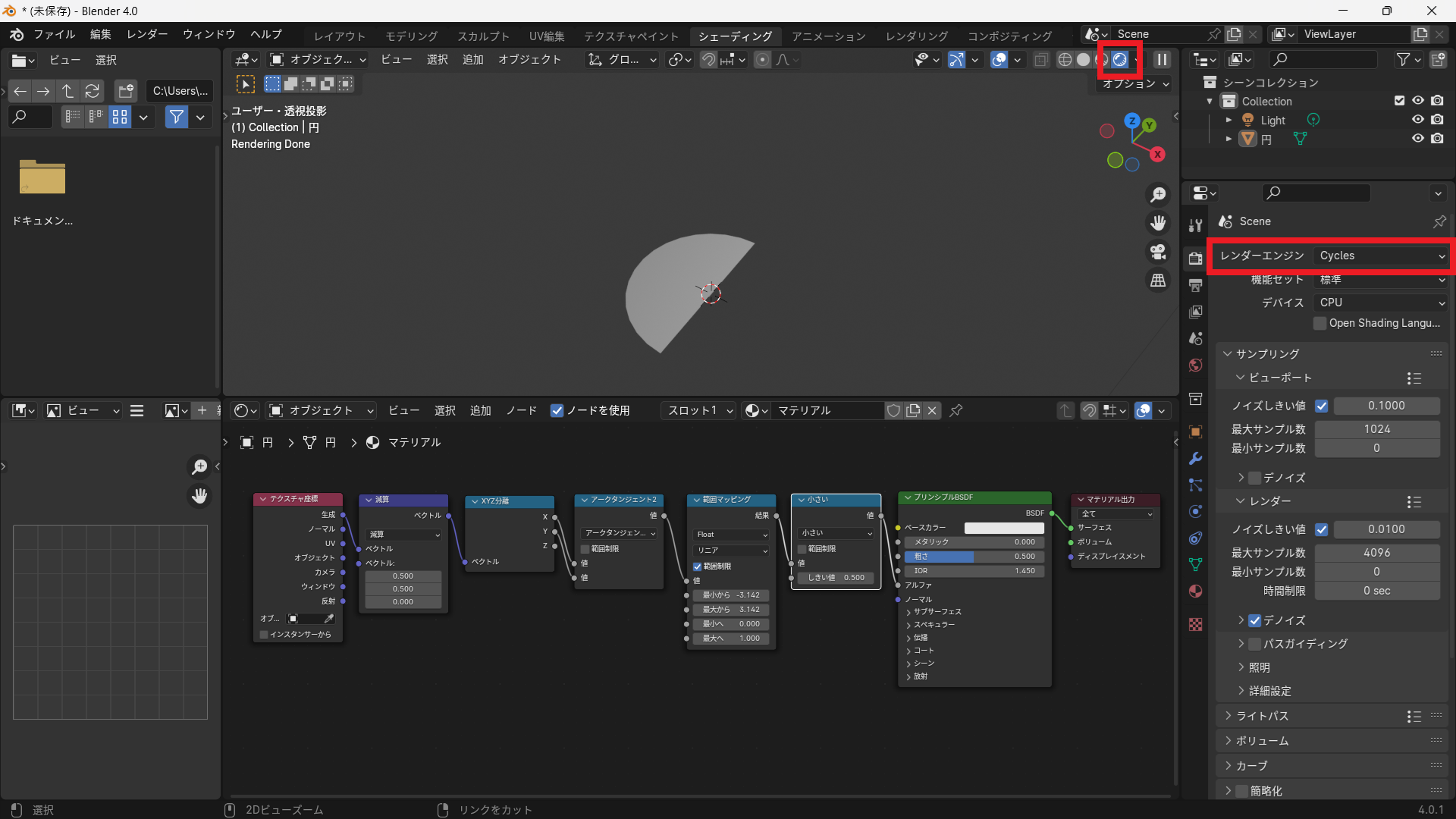The image size is (1456, 819).
Task: Click the hand pan view icon in 3D viewport
Action: 1158,223
